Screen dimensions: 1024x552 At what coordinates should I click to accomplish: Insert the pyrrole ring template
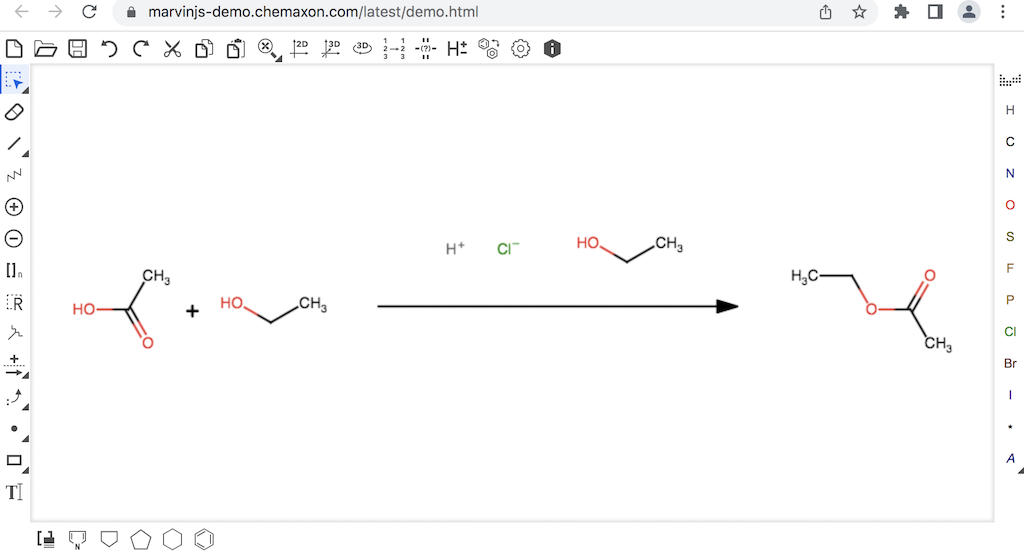[x=77, y=540]
